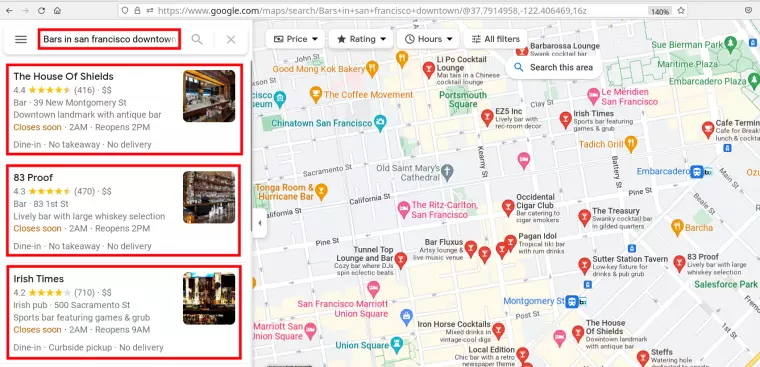The image size is (760, 367).
Task: Open the Irish Times listing title
Action: click(x=39, y=279)
